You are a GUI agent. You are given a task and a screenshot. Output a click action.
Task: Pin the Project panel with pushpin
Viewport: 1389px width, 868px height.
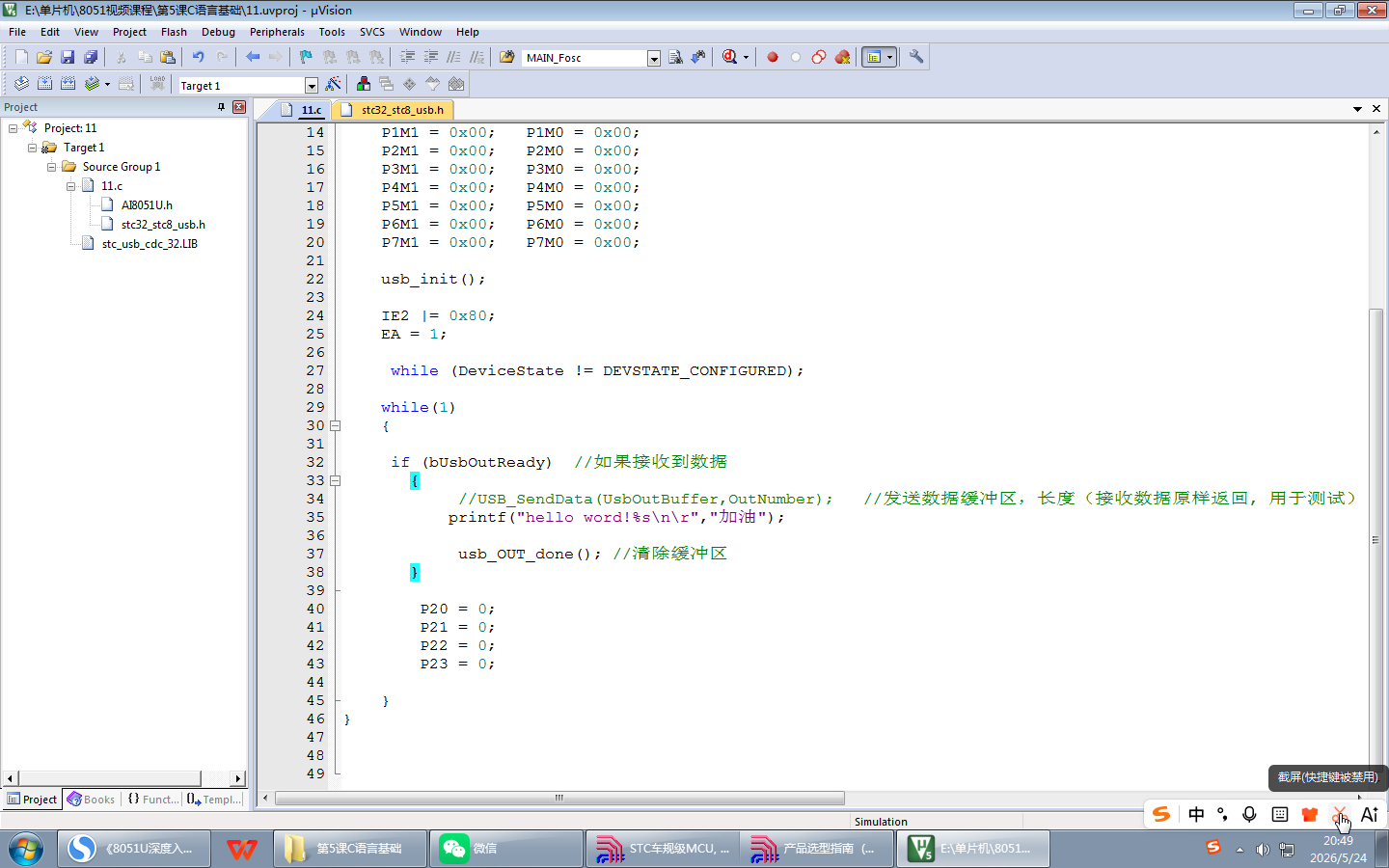click(x=222, y=107)
